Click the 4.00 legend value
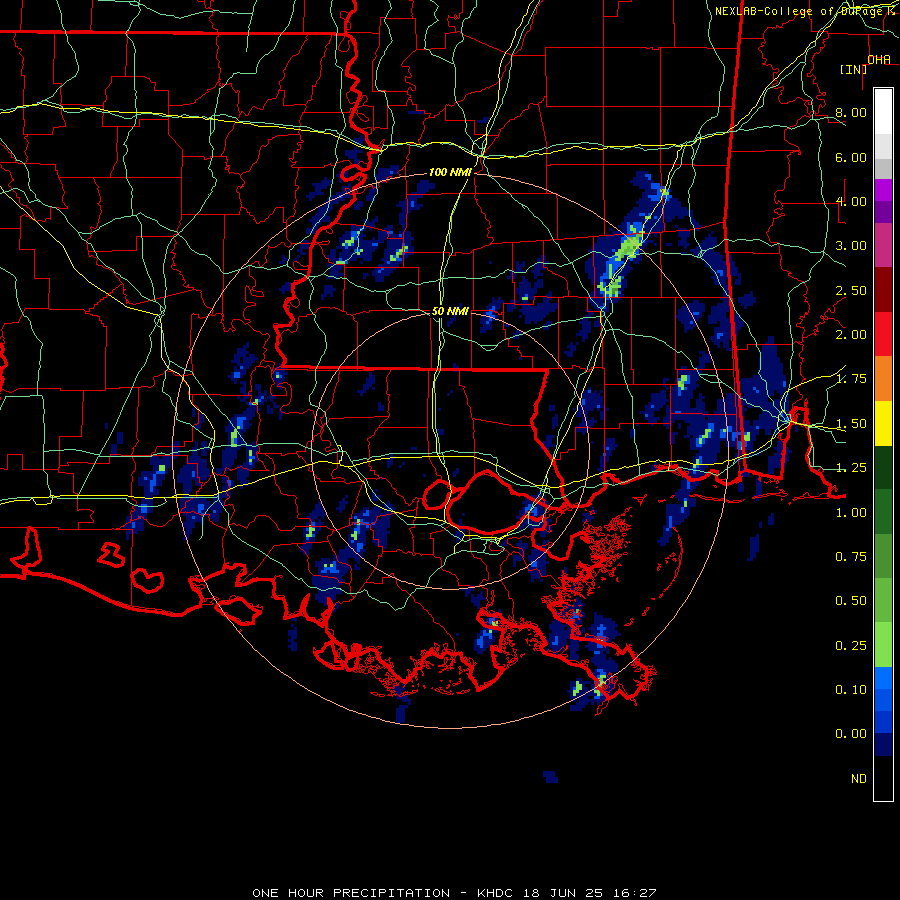 pyautogui.click(x=851, y=201)
